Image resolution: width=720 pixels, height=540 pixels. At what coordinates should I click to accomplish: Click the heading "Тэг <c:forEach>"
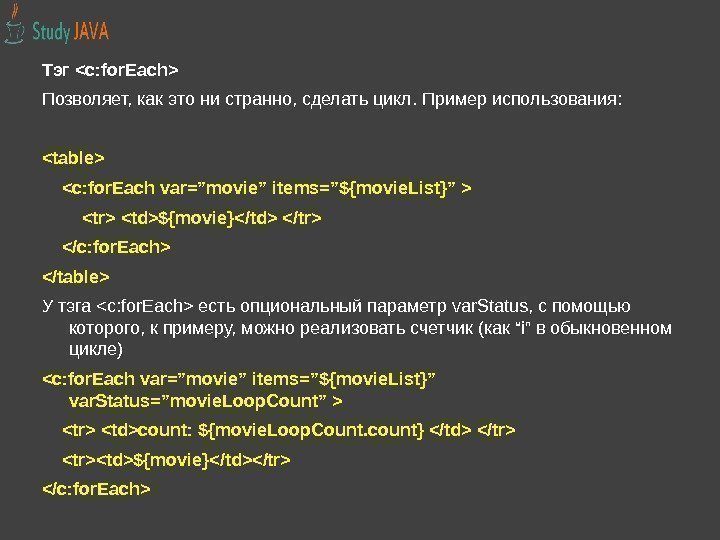[109, 69]
